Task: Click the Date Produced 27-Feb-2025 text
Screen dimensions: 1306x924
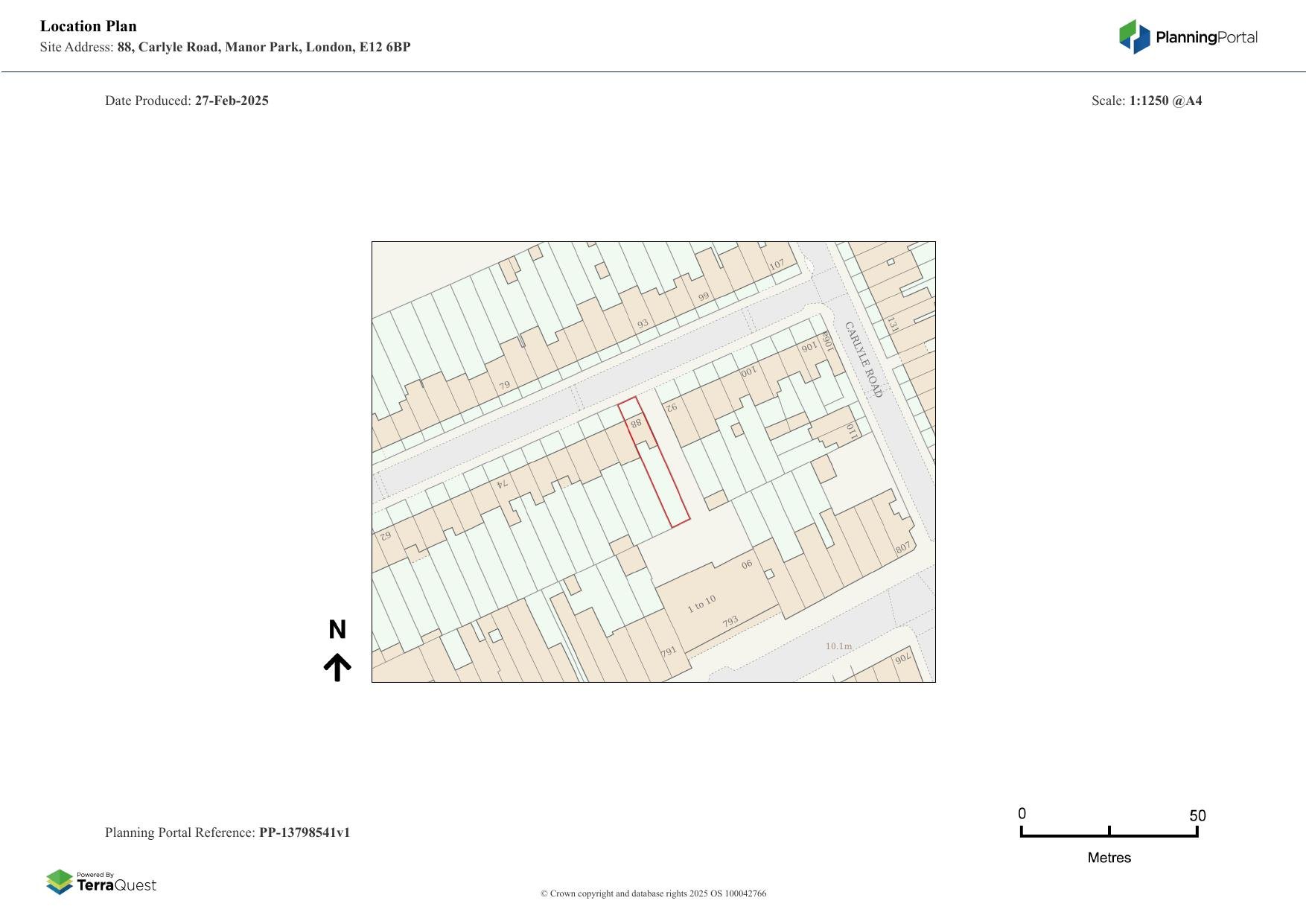Action: pos(187,101)
